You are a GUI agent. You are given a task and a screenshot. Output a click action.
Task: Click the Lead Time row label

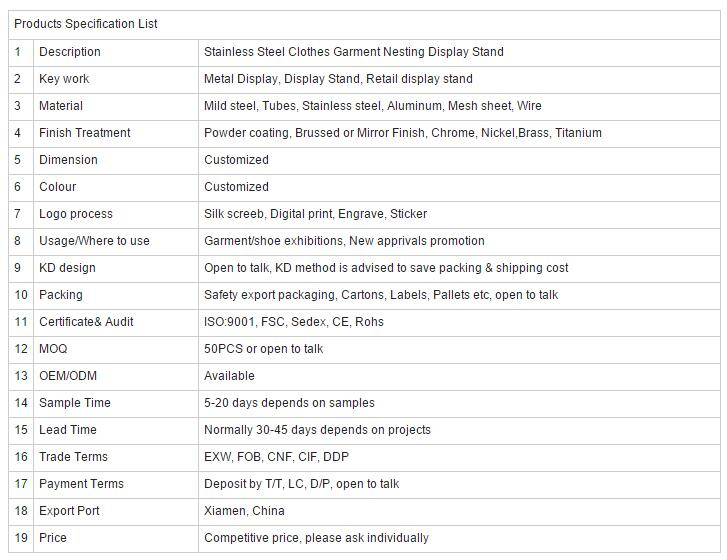point(68,430)
